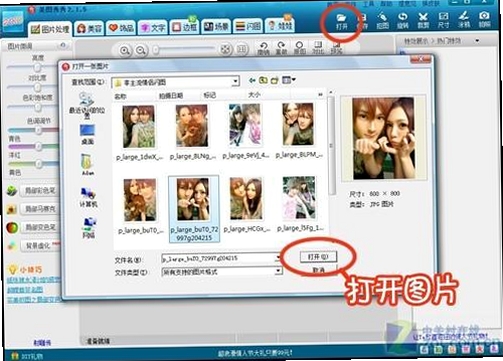Expand the 查找范围 folder dropdown

(235, 82)
